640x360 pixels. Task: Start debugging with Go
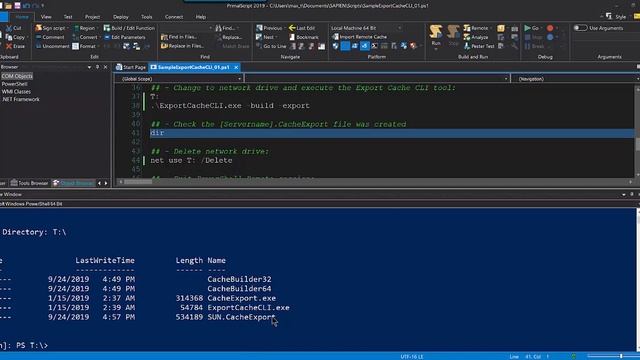coord(531,28)
